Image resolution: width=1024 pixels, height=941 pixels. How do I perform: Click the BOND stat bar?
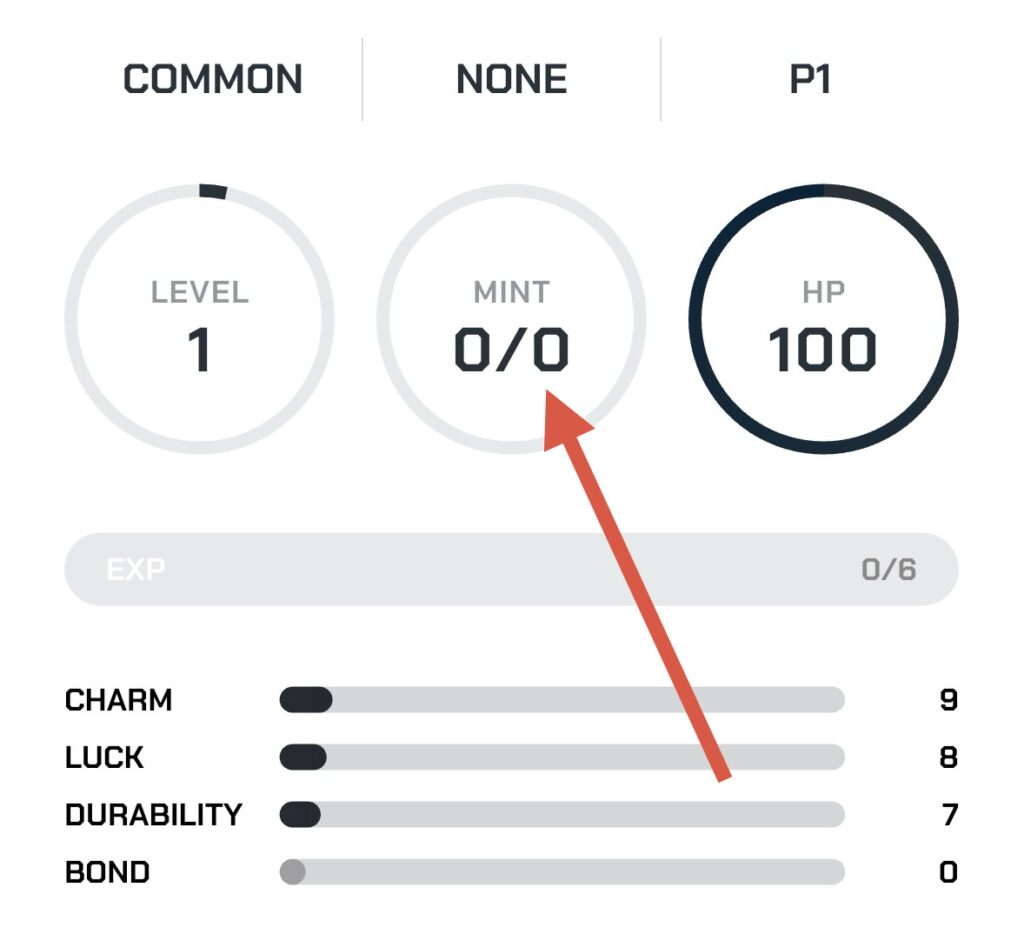562,872
